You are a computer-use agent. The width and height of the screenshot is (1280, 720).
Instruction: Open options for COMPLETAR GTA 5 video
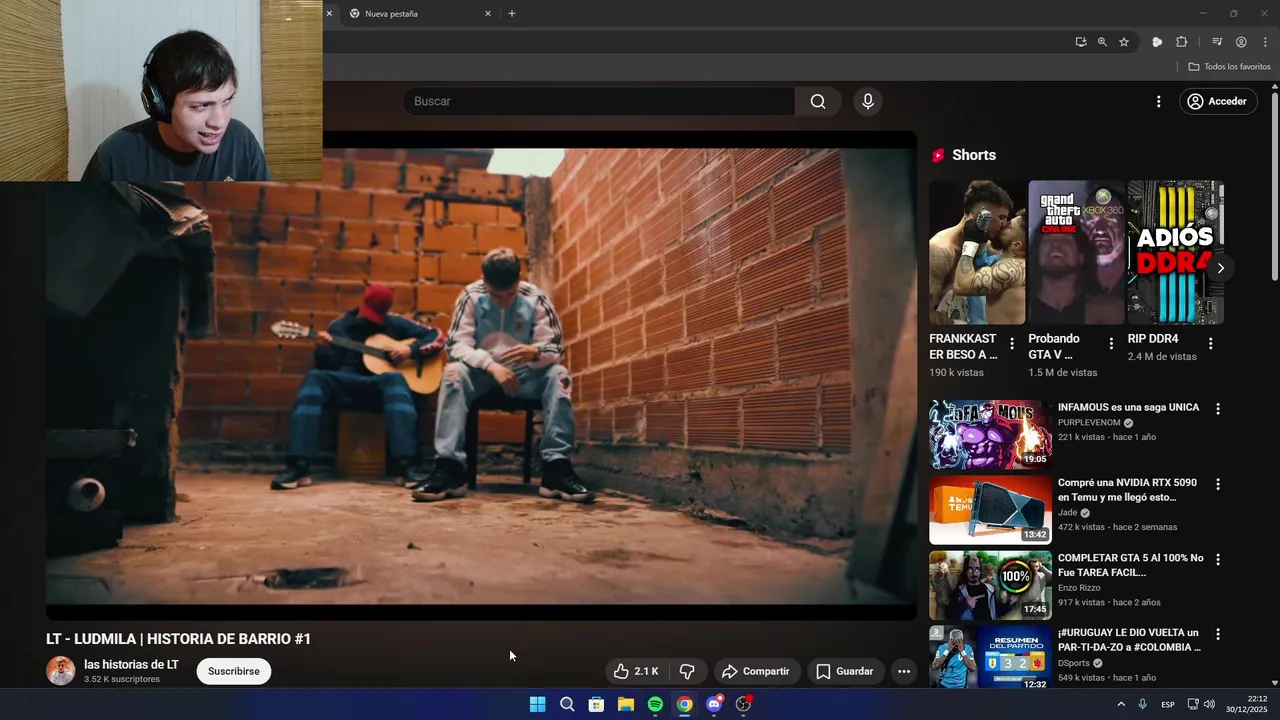[x=1218, y=559]
